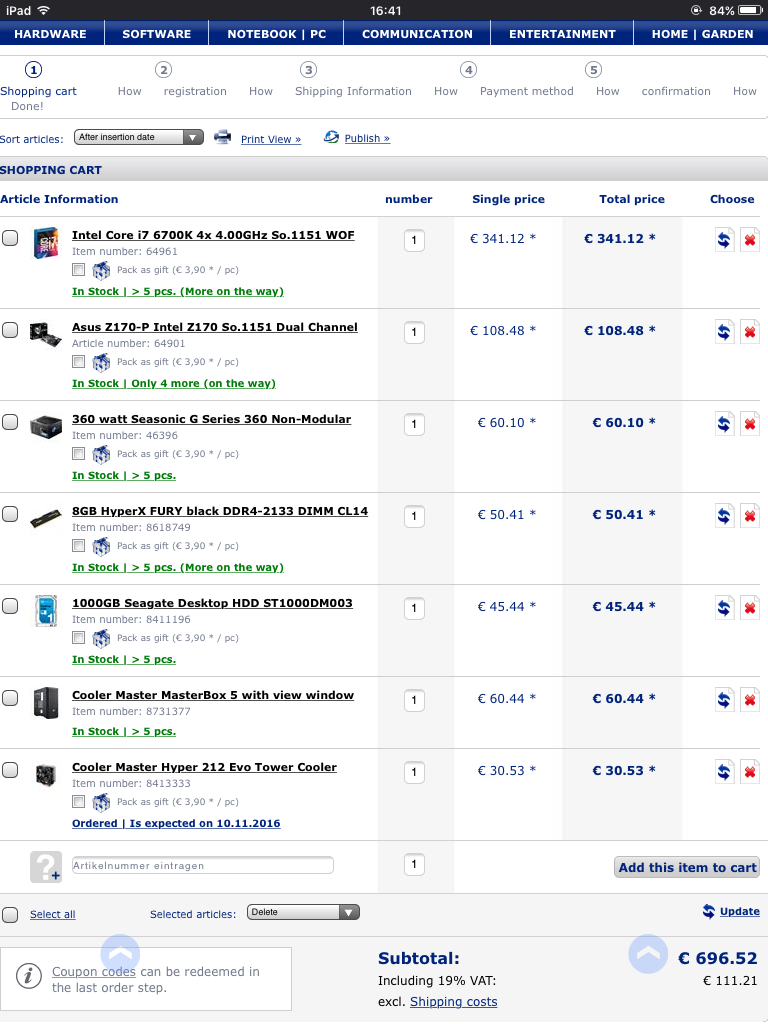The width and height of the screenshot is (768, 1024).
Task: Click the gift box icon for Asus Z170-P
Action: [x=101, y=362]
